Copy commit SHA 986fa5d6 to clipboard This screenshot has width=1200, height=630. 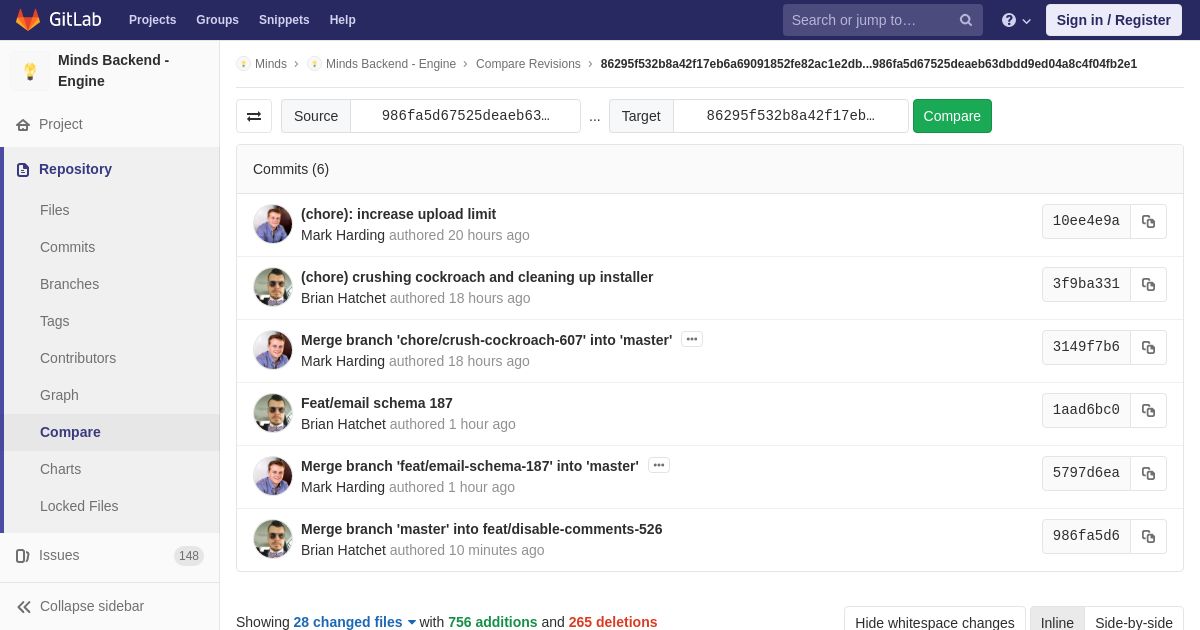click(1148, 536)
